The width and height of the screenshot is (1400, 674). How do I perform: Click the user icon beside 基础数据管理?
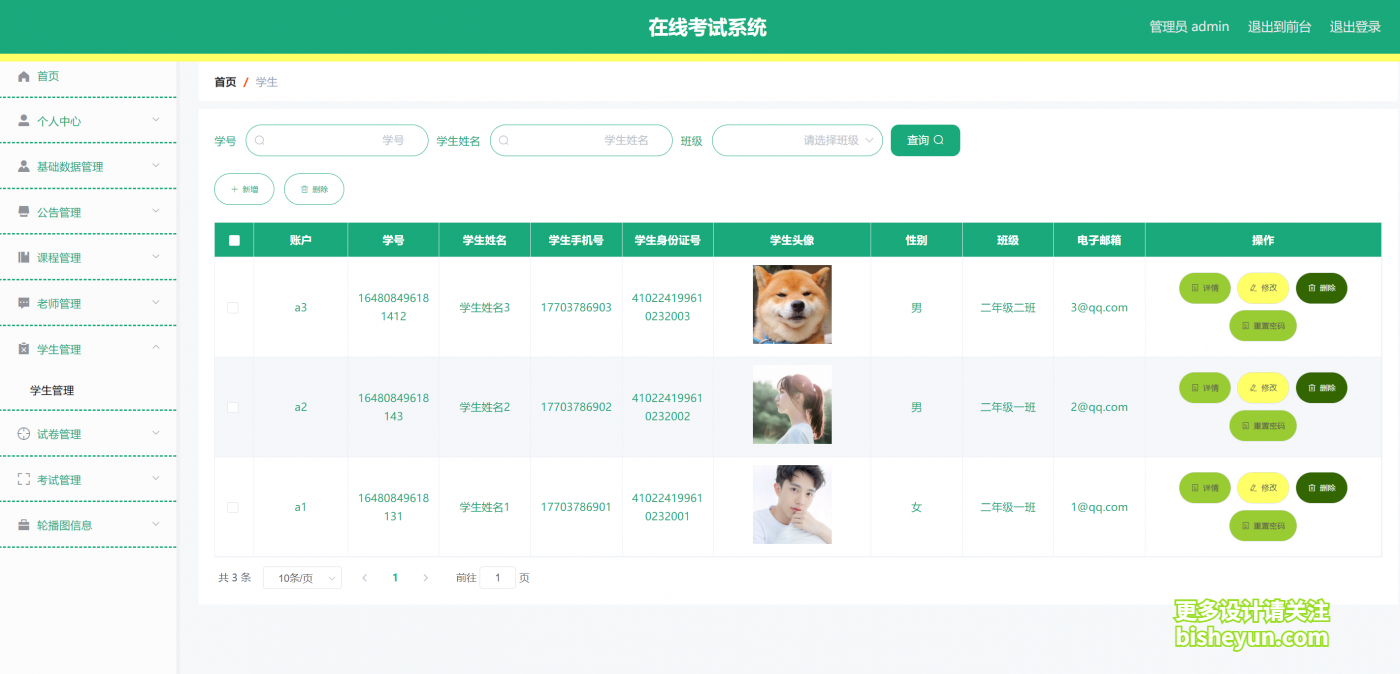point(24,166)
